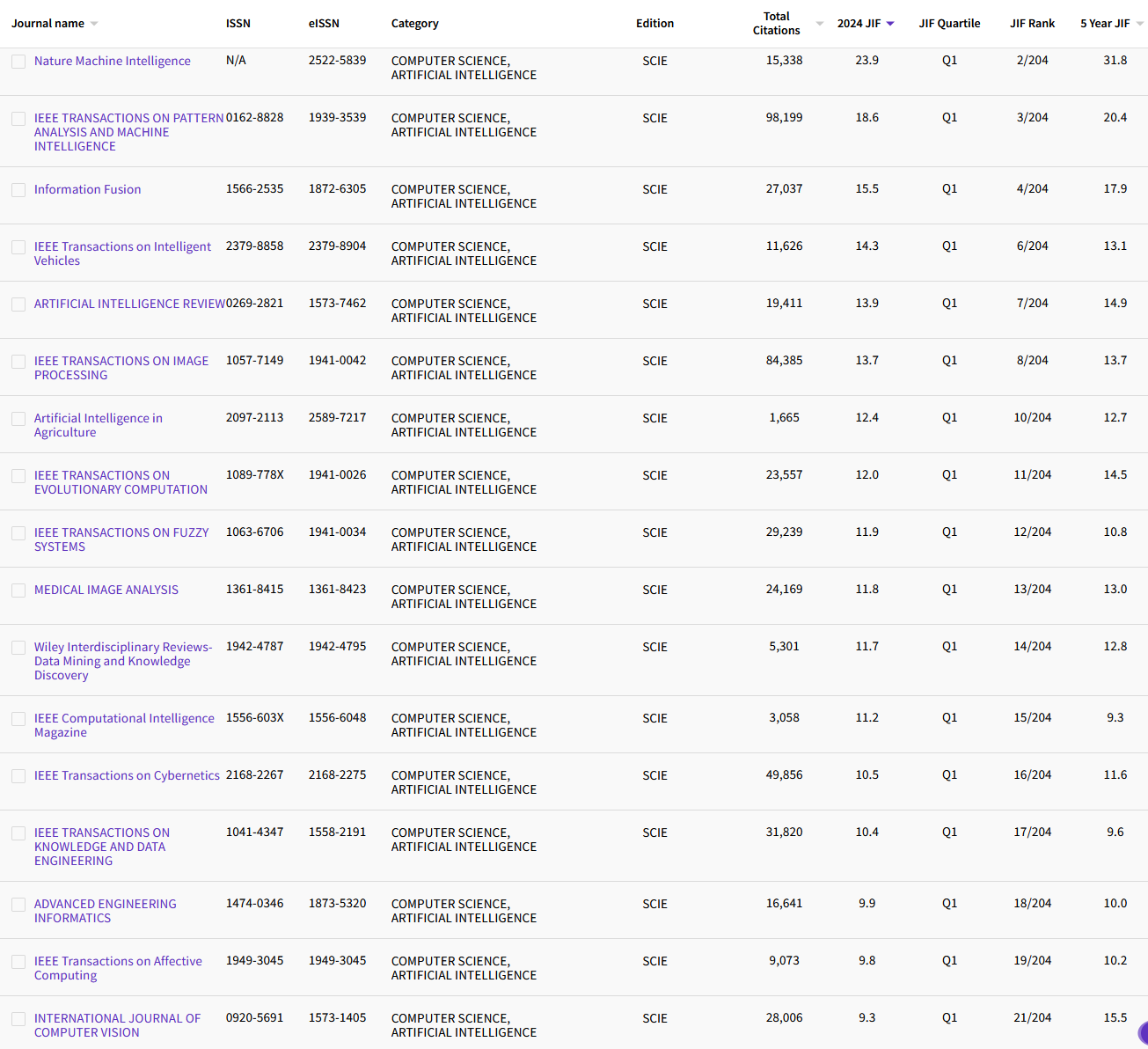Select the Information Fusion checkbox

[x=18, y=190]
